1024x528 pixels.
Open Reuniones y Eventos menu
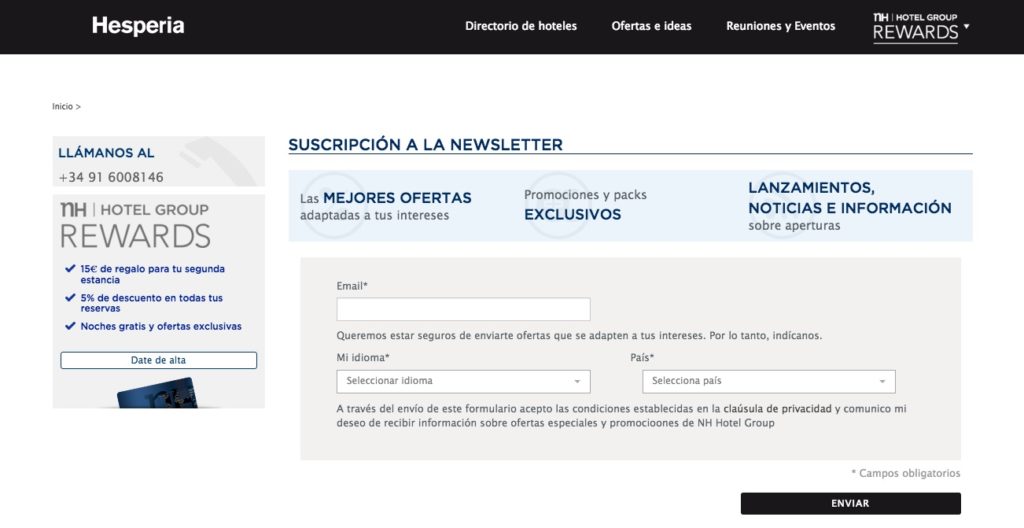[x=780, y=26]
